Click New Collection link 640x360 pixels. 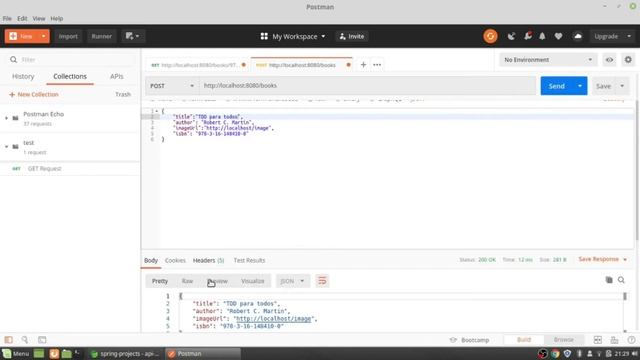tap(34, 94)
